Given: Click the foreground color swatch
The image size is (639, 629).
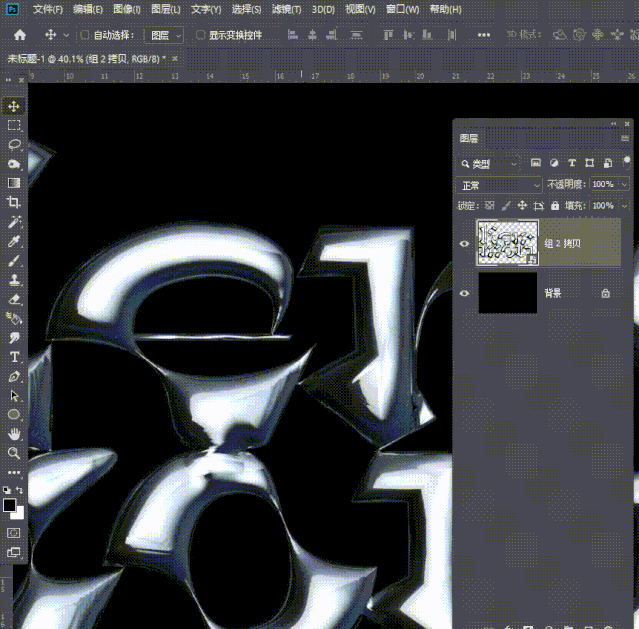Looking at the screenshot, I should (x=9, y=505).
